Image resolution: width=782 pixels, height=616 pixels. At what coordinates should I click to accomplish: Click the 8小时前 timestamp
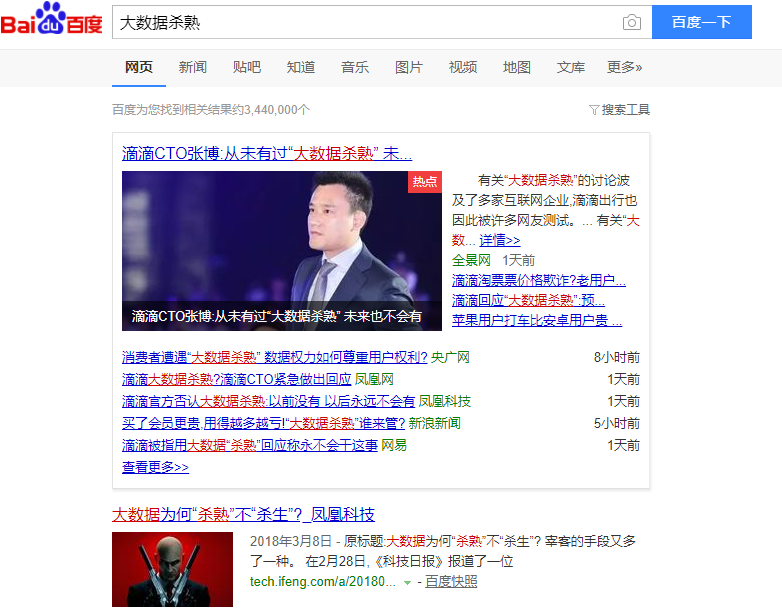click(x=616, y=358)
